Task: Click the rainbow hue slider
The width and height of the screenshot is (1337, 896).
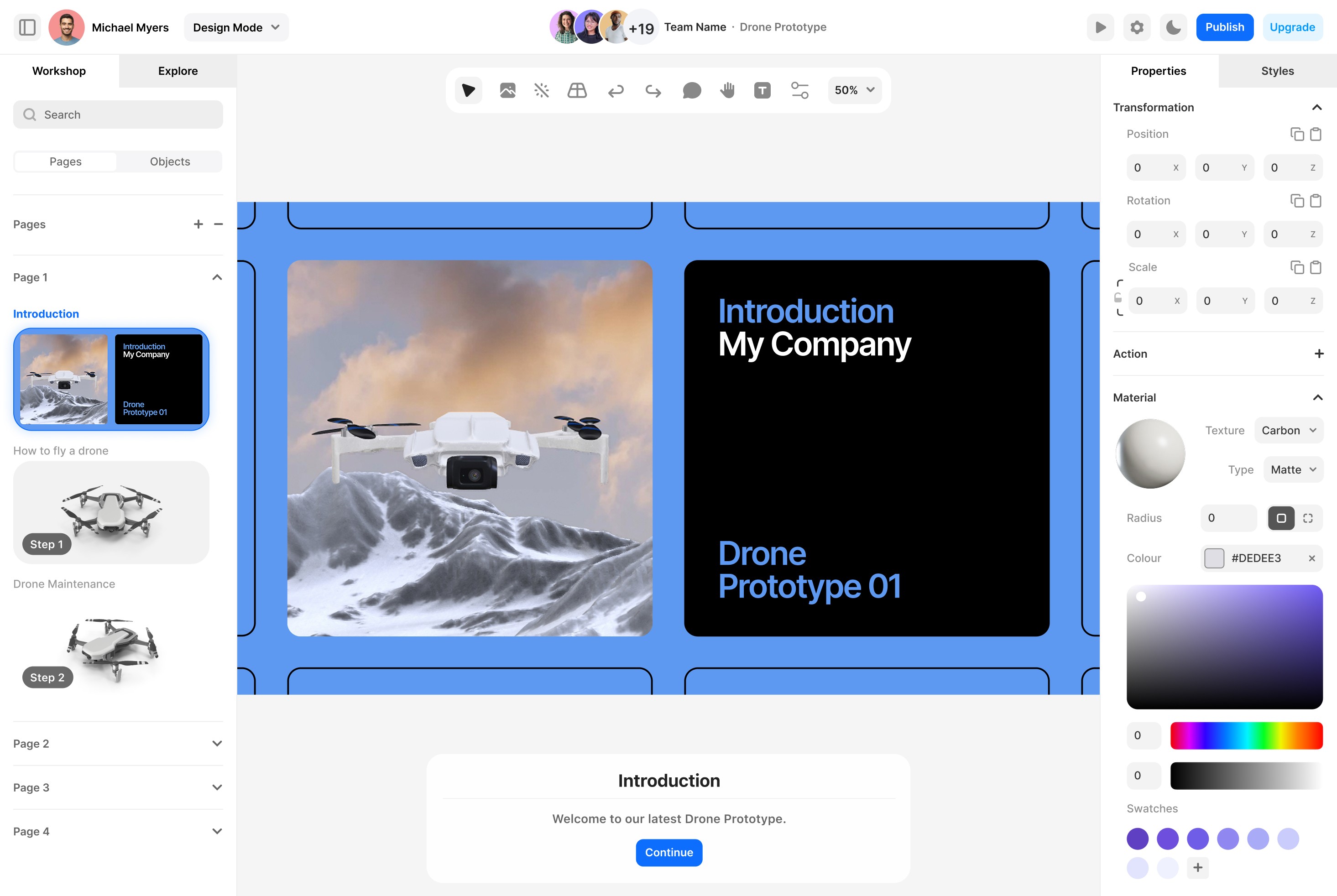Action: [1246, 735]
